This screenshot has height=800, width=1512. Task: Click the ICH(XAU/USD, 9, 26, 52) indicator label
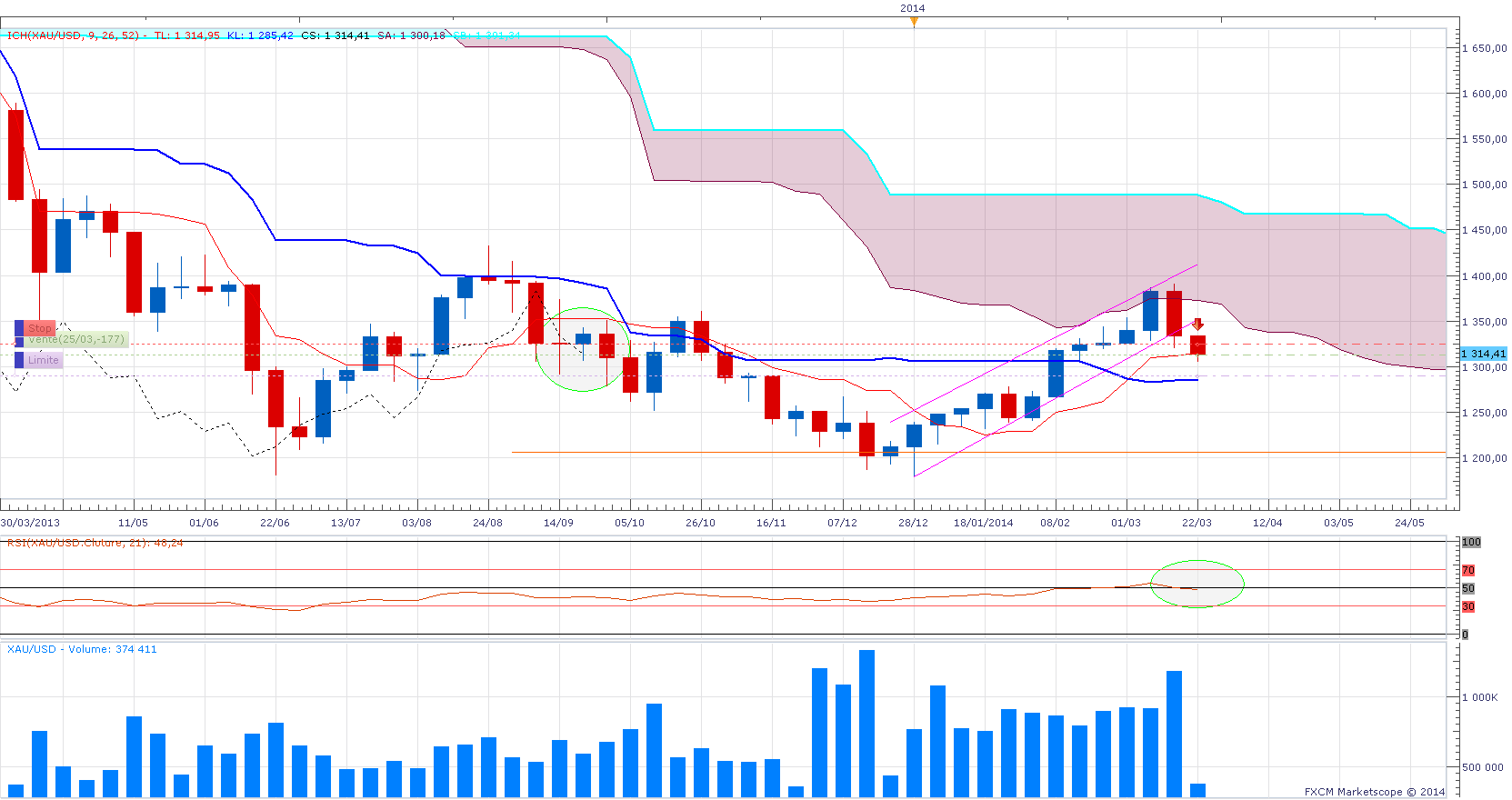pos(74,35)
